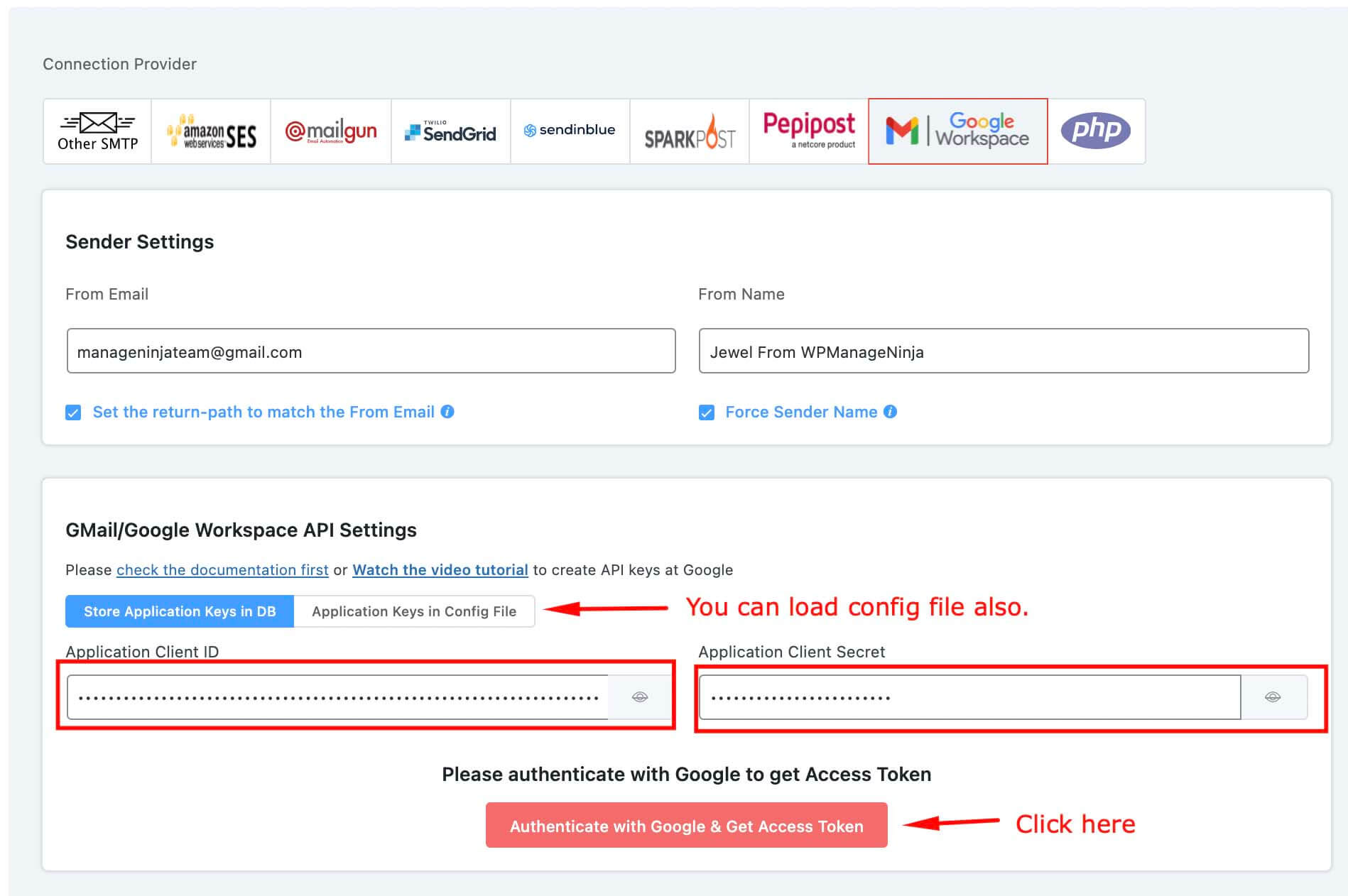Select the Store Application Keys in DB tab
1348x896 pixels.
pos(179,611)
